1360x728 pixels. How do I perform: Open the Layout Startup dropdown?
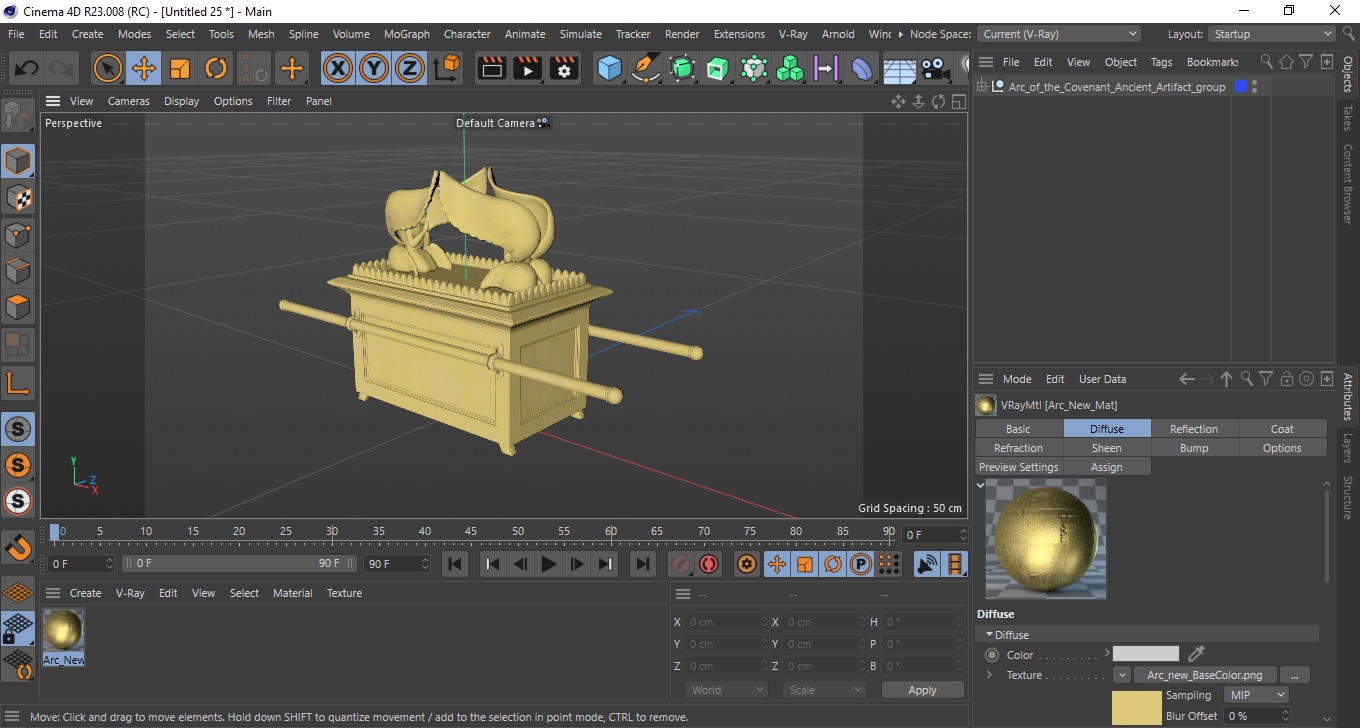point(1272,34)
